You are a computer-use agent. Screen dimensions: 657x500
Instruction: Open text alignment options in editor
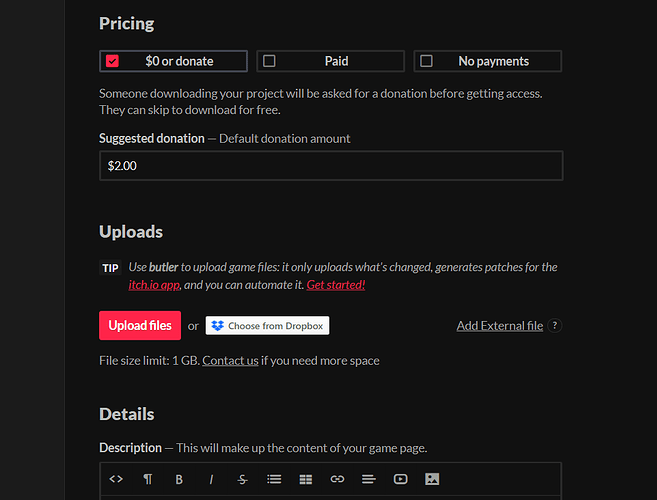pyautogui.click(x=368, y=479)
